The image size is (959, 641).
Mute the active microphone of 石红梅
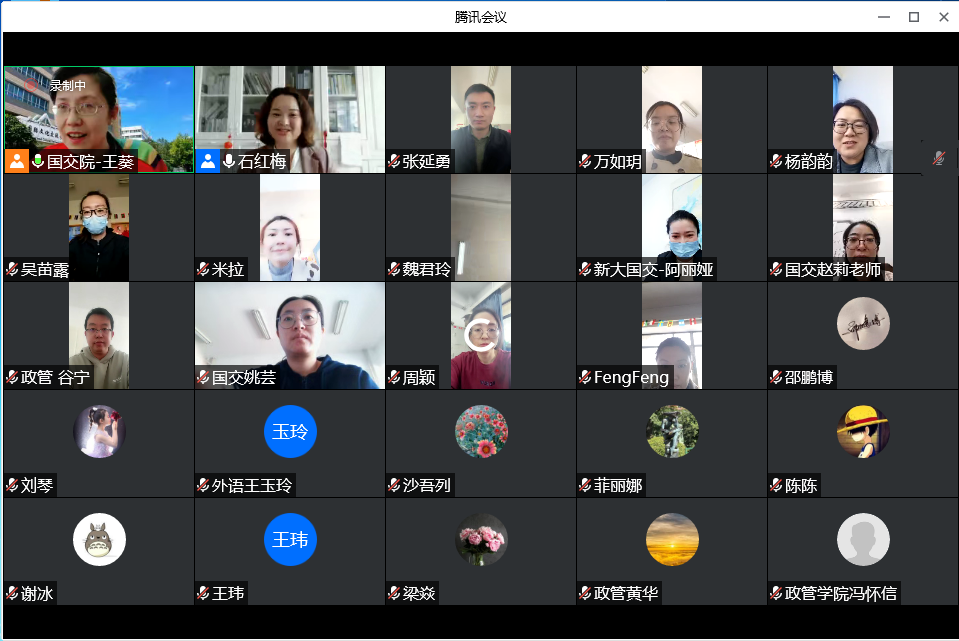pyautogui.click(x=229, y=161)
